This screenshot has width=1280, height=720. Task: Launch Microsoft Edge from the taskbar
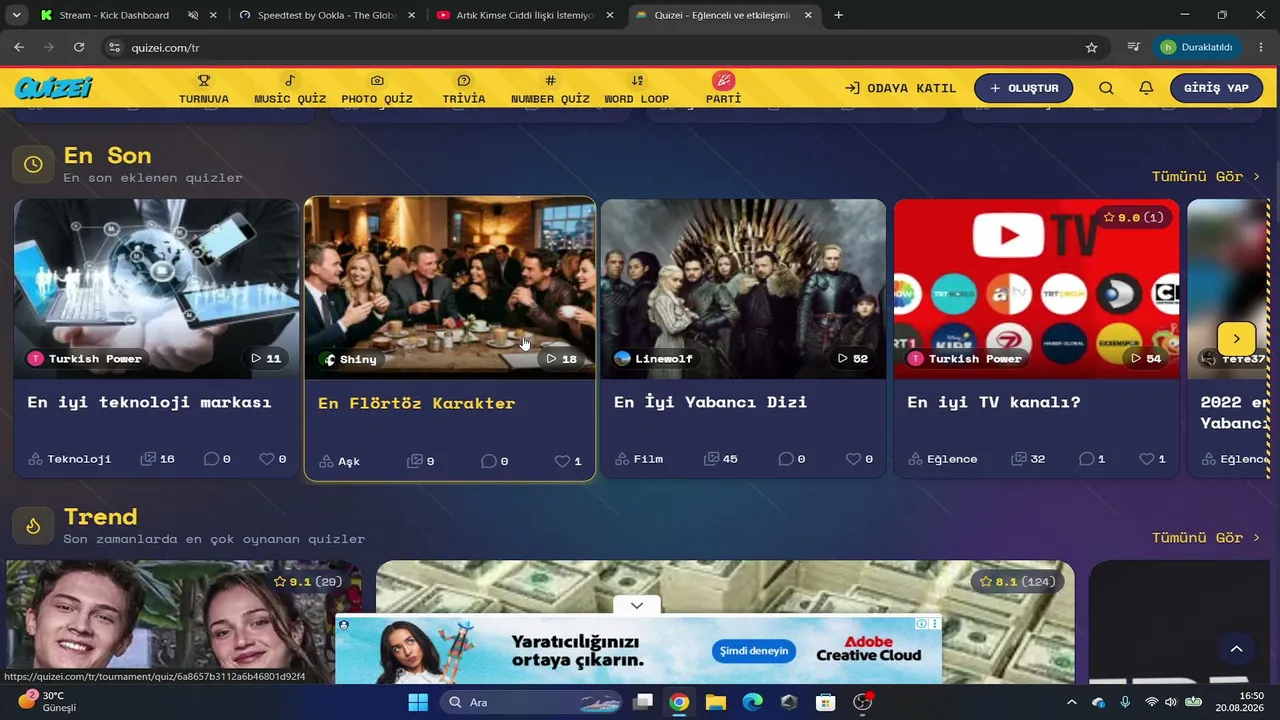[x=753, y=702]
